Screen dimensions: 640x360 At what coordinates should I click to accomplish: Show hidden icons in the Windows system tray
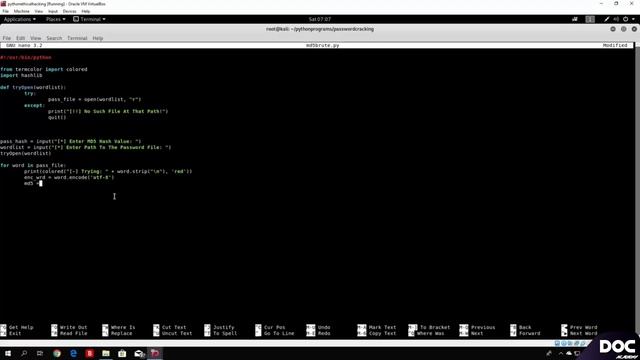(x=561, y=353)
